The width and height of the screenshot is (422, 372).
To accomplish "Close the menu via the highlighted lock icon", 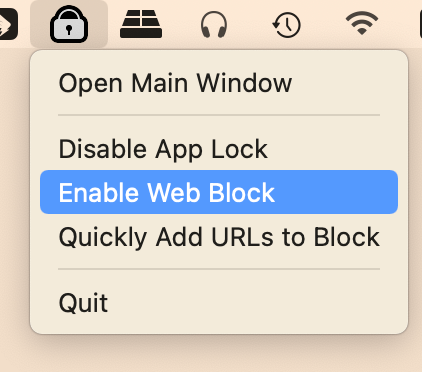I will [69, 24].
